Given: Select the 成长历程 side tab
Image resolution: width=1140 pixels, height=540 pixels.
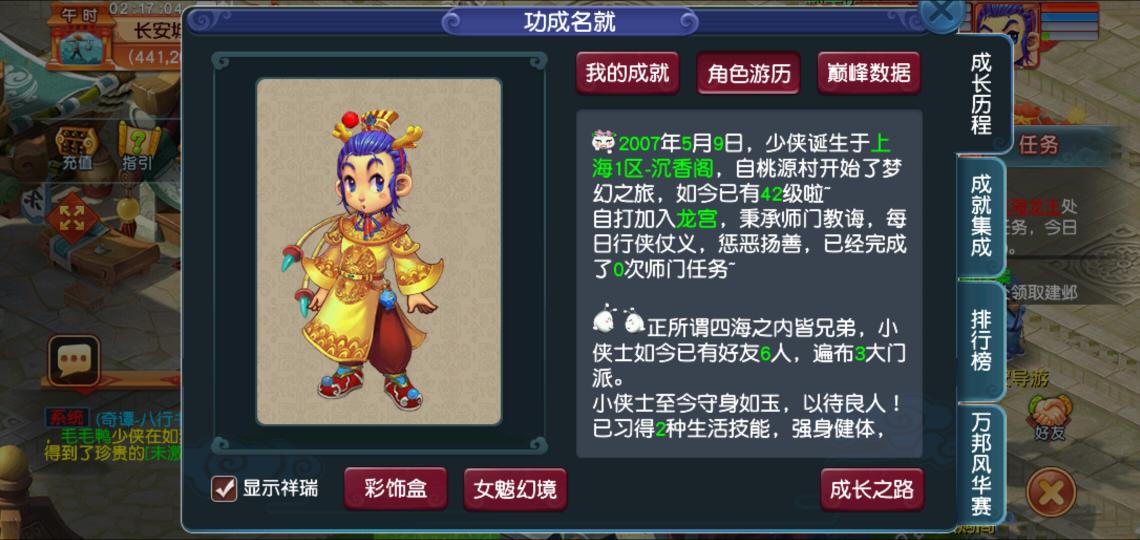Looking at the screenshot, I should 982,93.
